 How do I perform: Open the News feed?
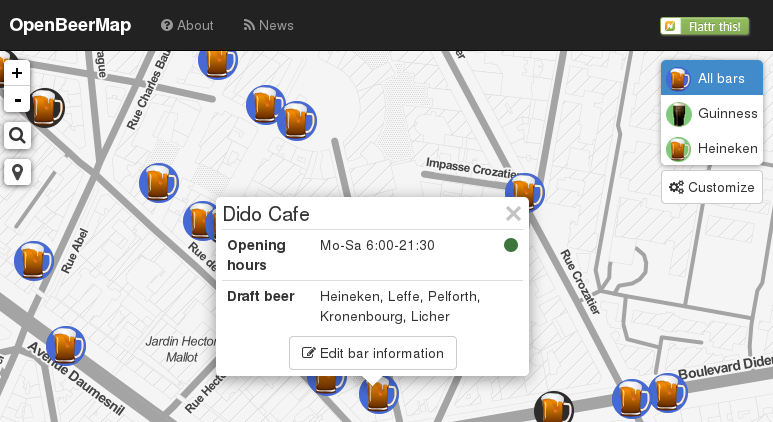268,25
